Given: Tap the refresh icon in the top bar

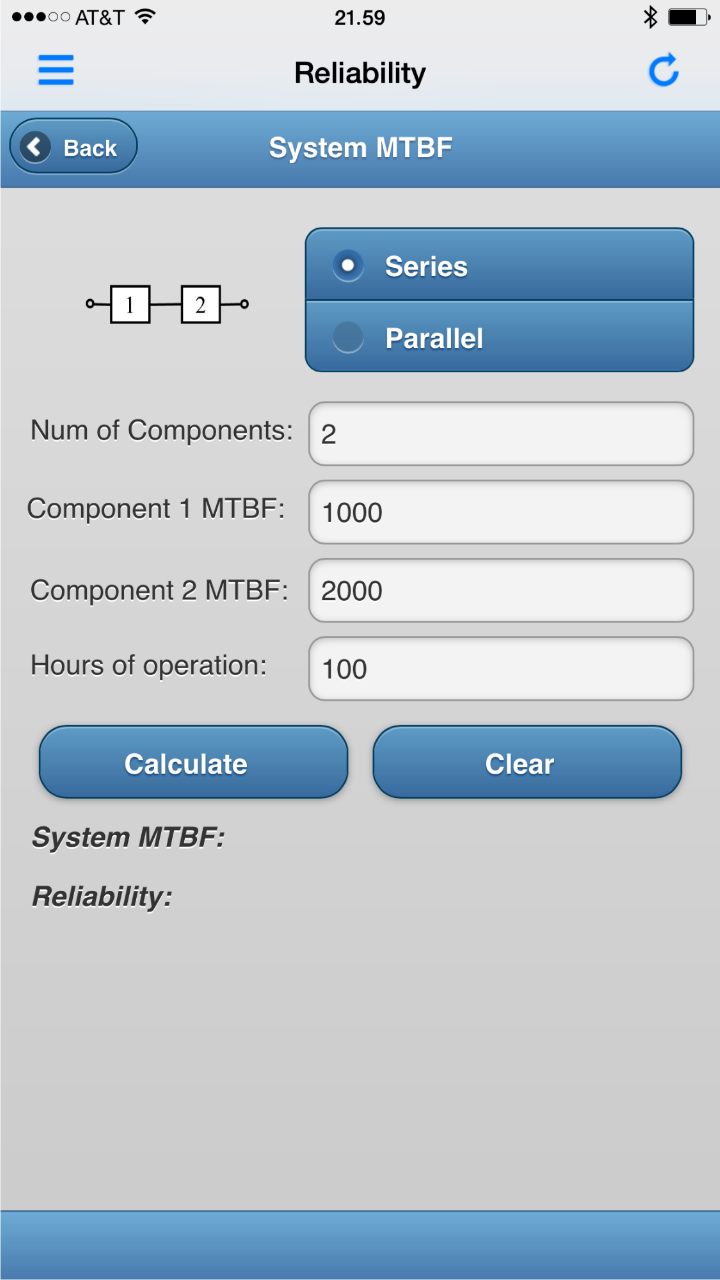Looking at the screenshot, I should click(x=663, y=70).
